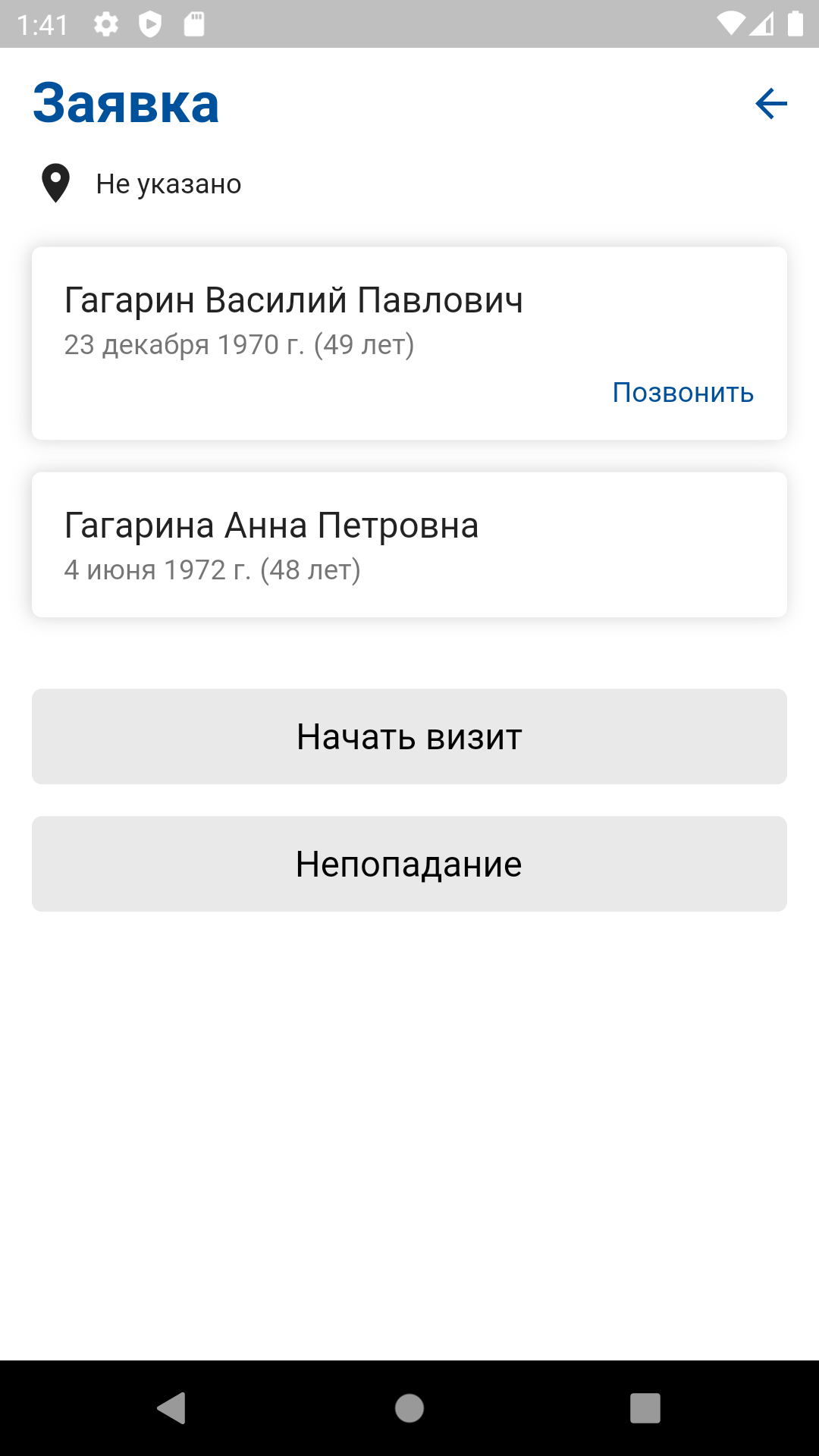Tap the settings gear status icon
The width and height of the screenshot is (819, 1456).
click(x=106, y=25)
